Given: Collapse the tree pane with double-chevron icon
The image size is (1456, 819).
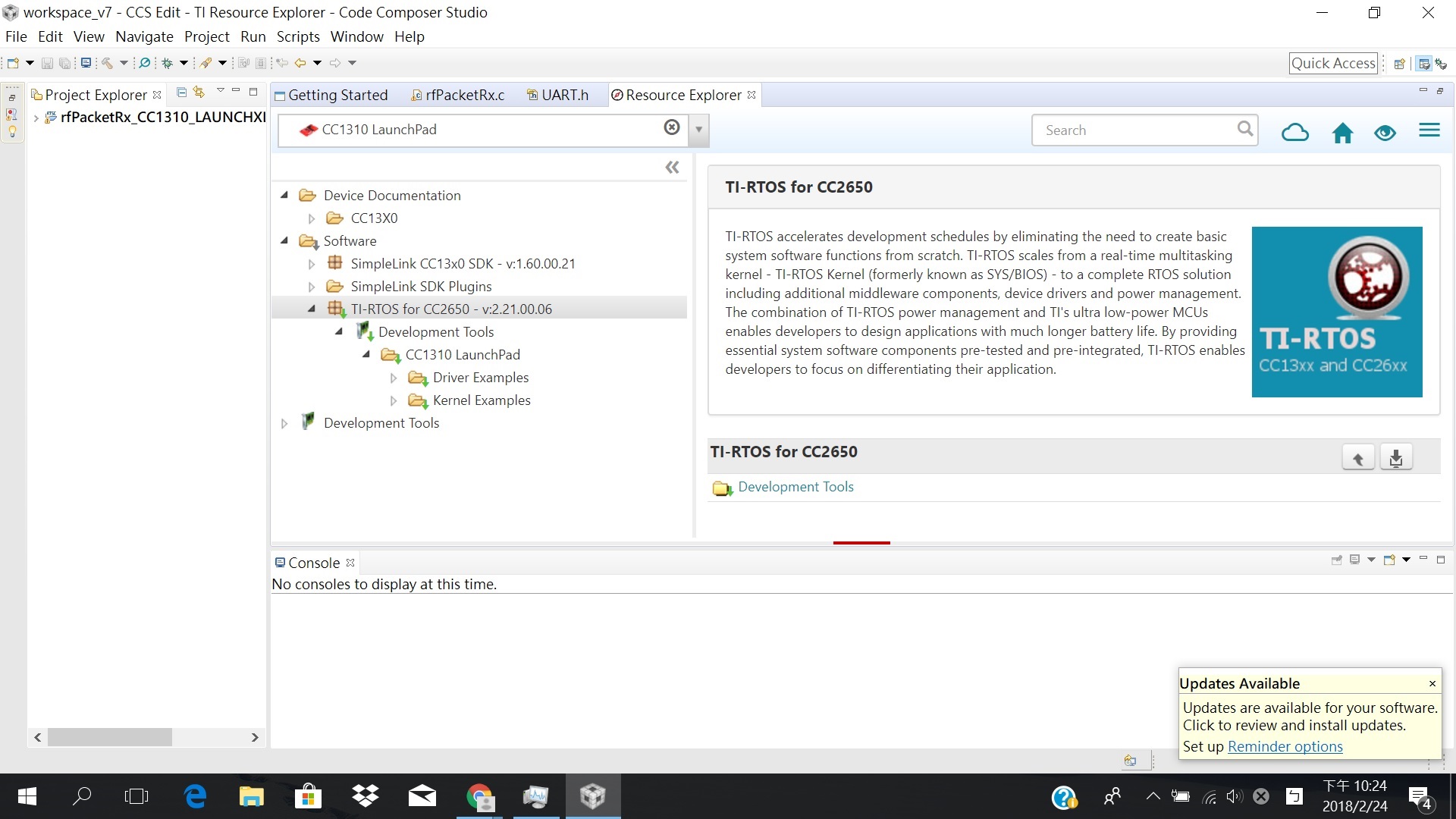Looking at the screenshot, I should (x=672, y=168).
